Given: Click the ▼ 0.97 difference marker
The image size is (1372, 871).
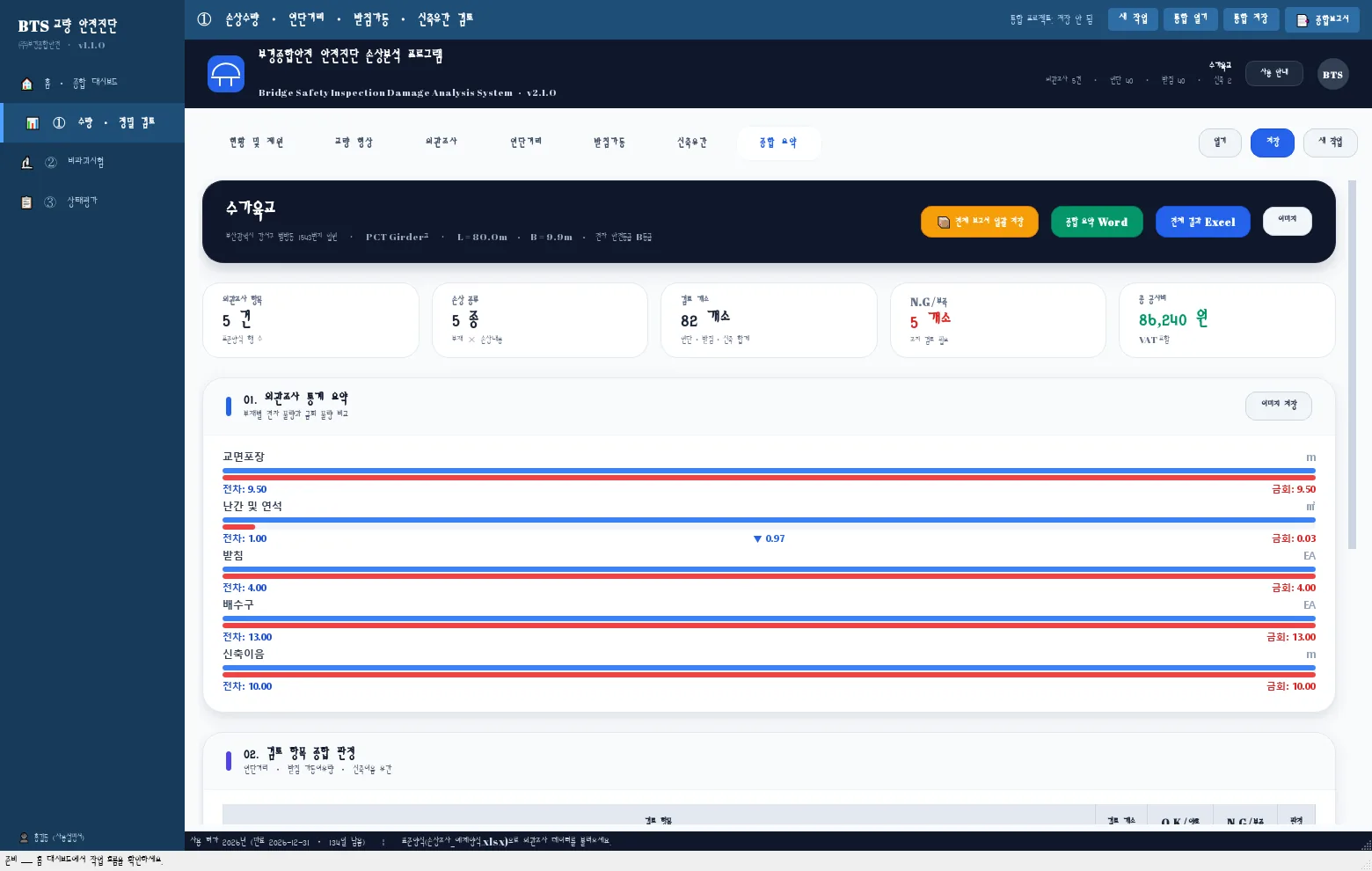Looking at the screenshot, I should [x=770, y=538].
